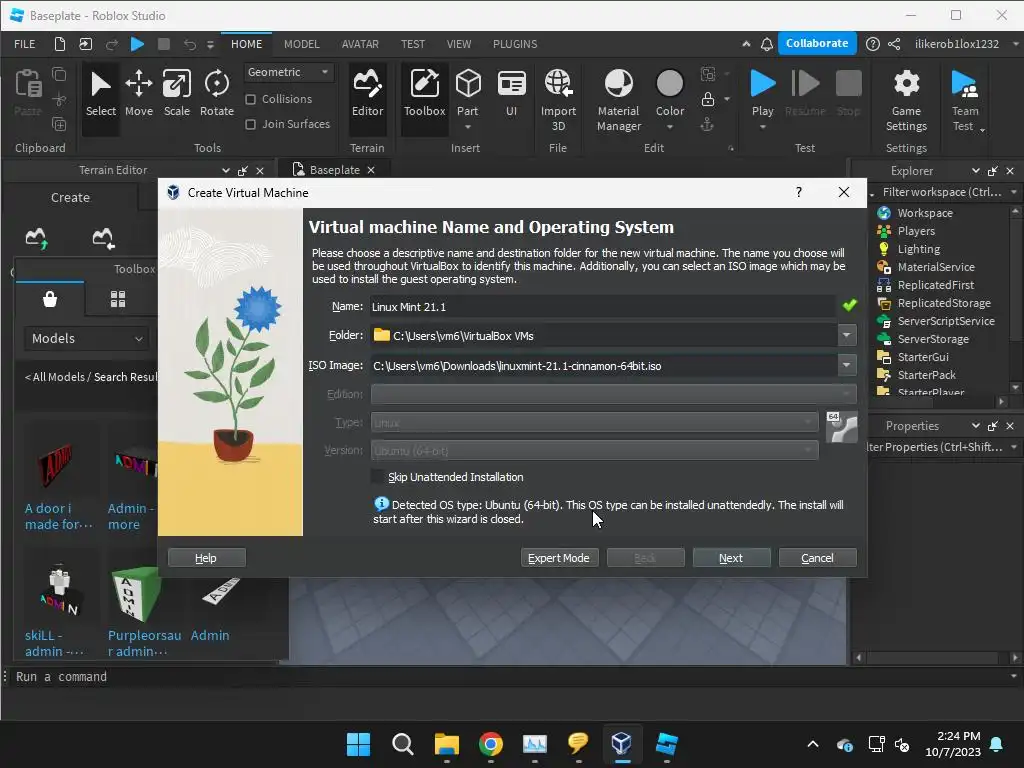1024x768 pixels.
Task: Open the Models category dropdown
Action: 87,338
